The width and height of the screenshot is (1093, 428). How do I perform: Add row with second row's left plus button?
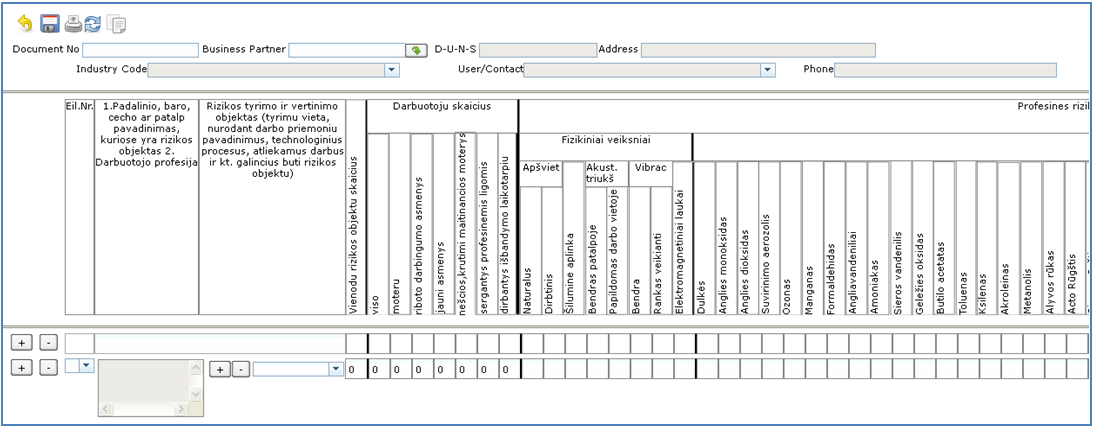(x=22, y=368)
